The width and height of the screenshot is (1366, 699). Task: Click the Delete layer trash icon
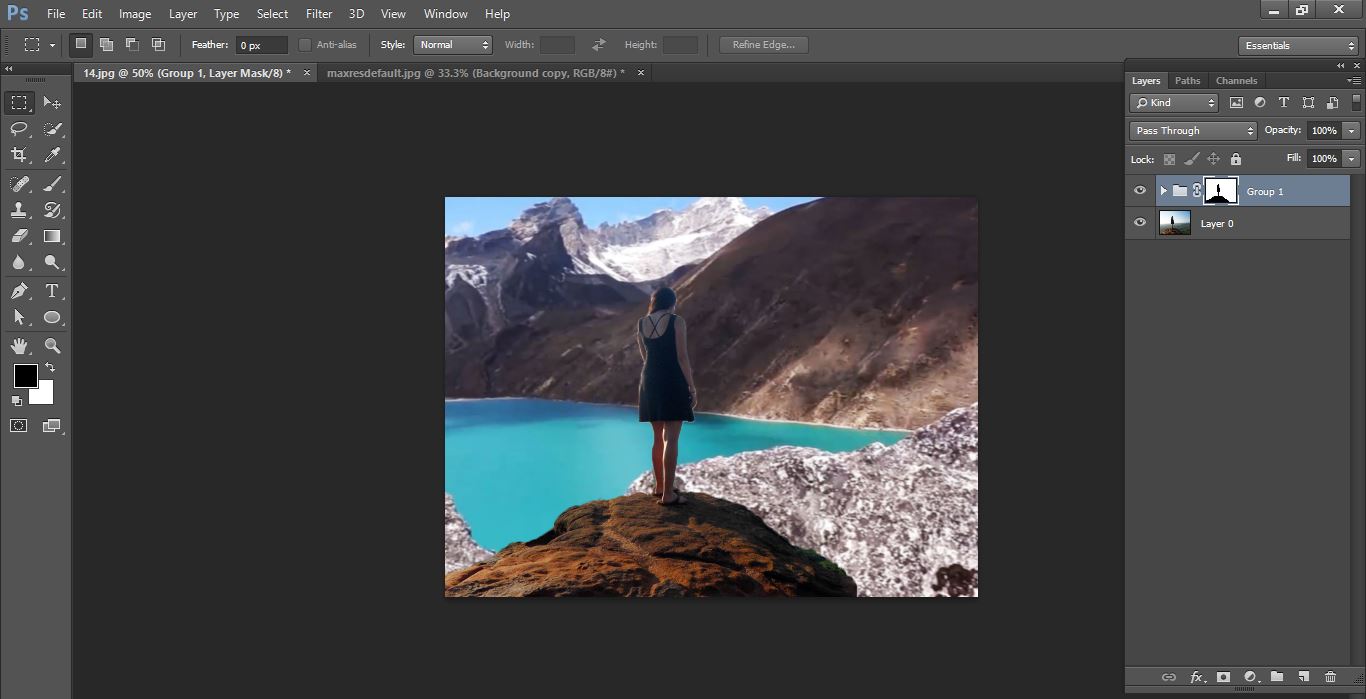(1330, 677)
